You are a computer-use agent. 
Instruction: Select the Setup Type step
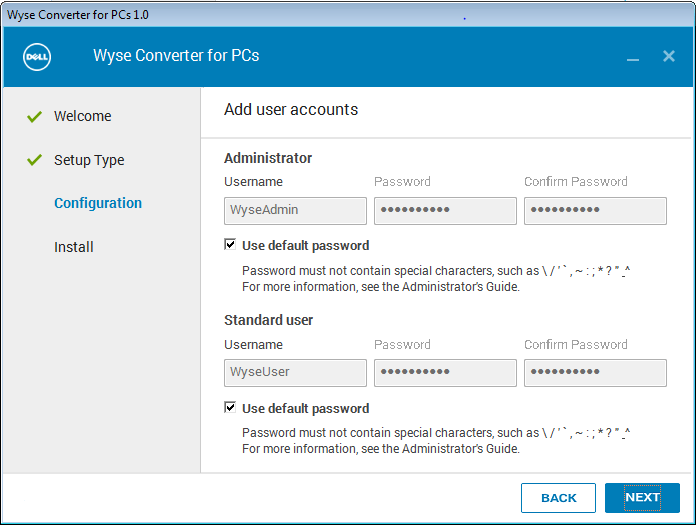click(89, 160)
